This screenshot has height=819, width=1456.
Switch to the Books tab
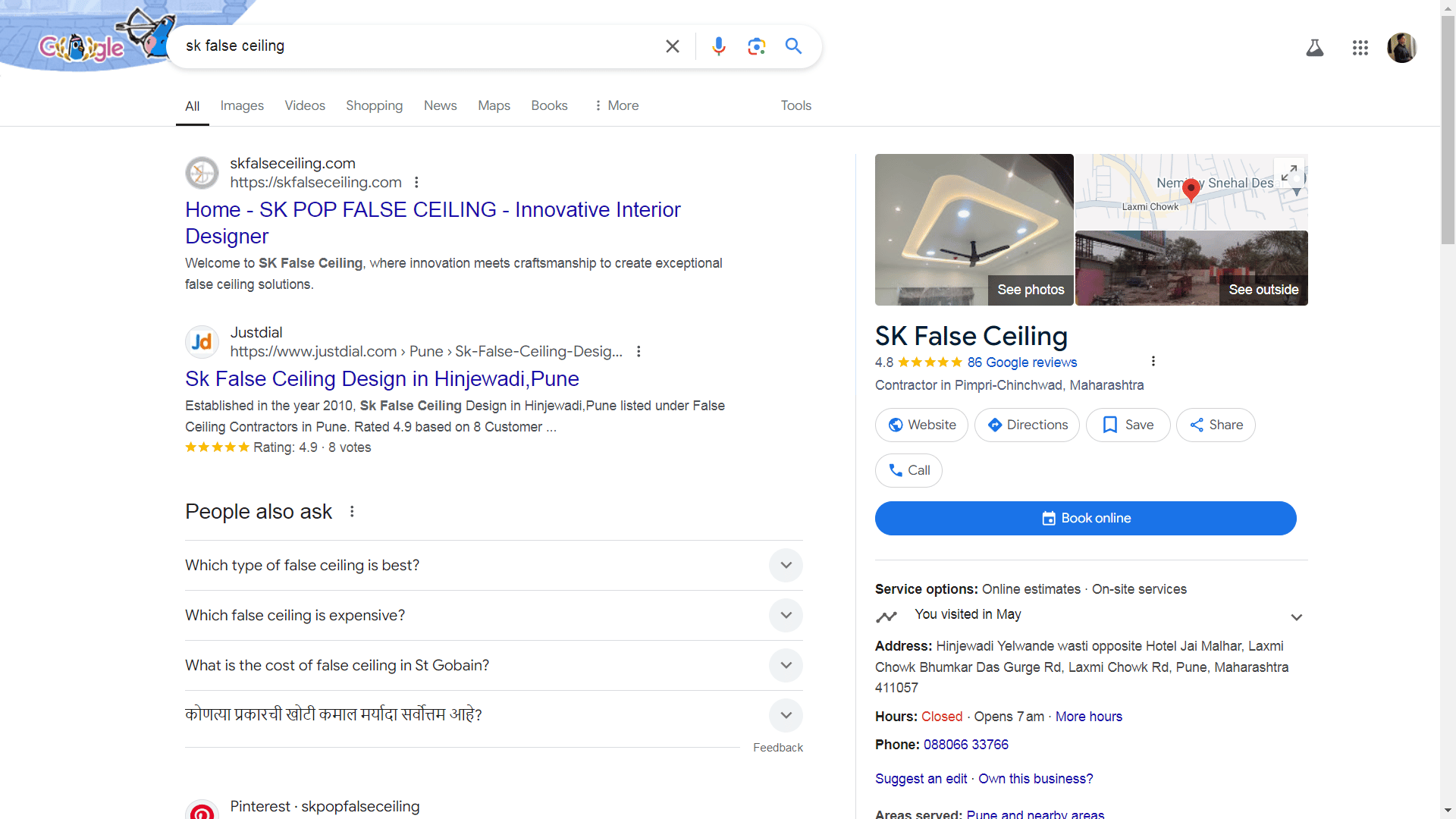point(549,105)
